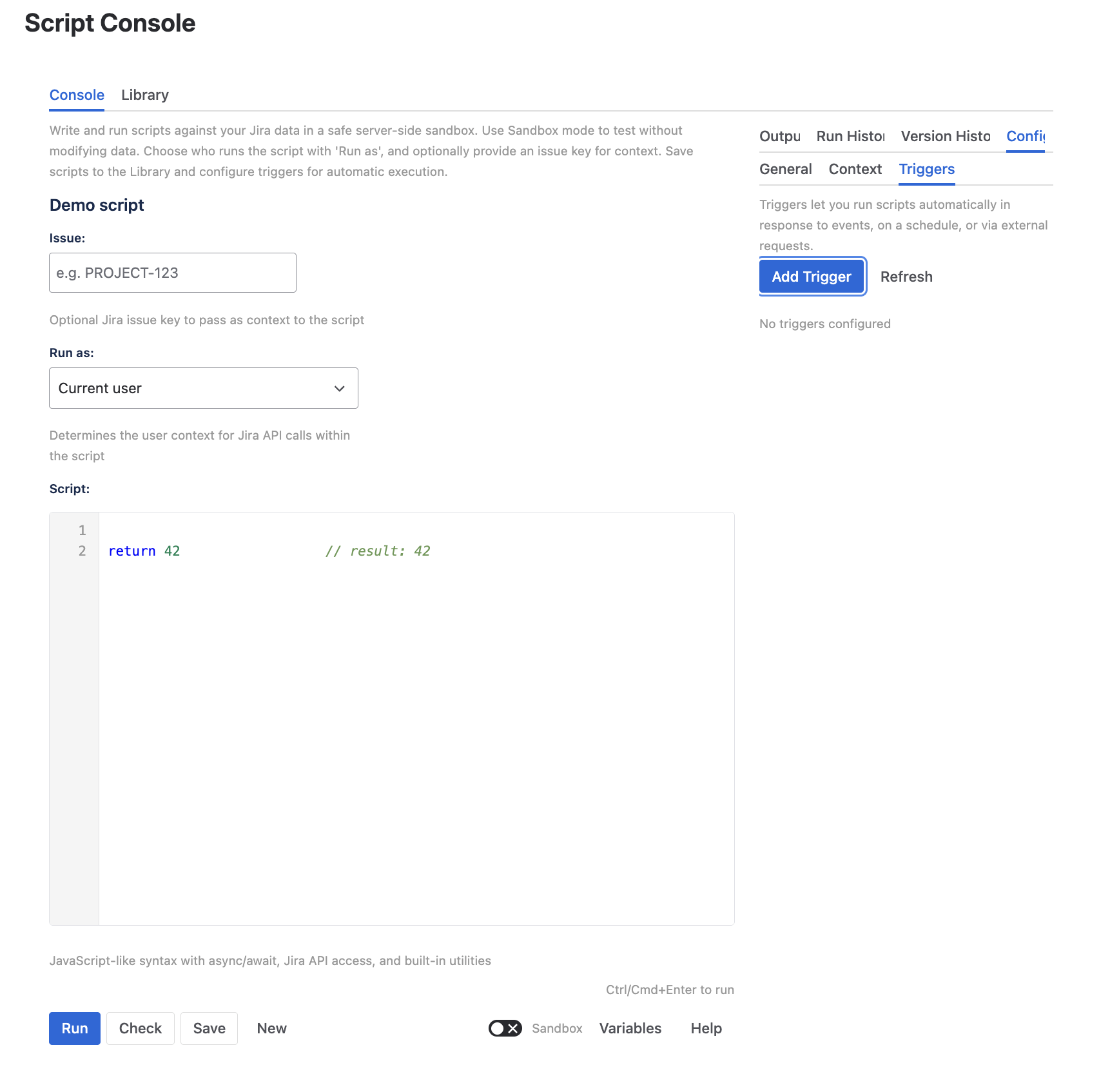The height and width of the screenshot is (1092, 1110).
Task: Run the script
Action: pyautogui.click(x=75, y=1028)
